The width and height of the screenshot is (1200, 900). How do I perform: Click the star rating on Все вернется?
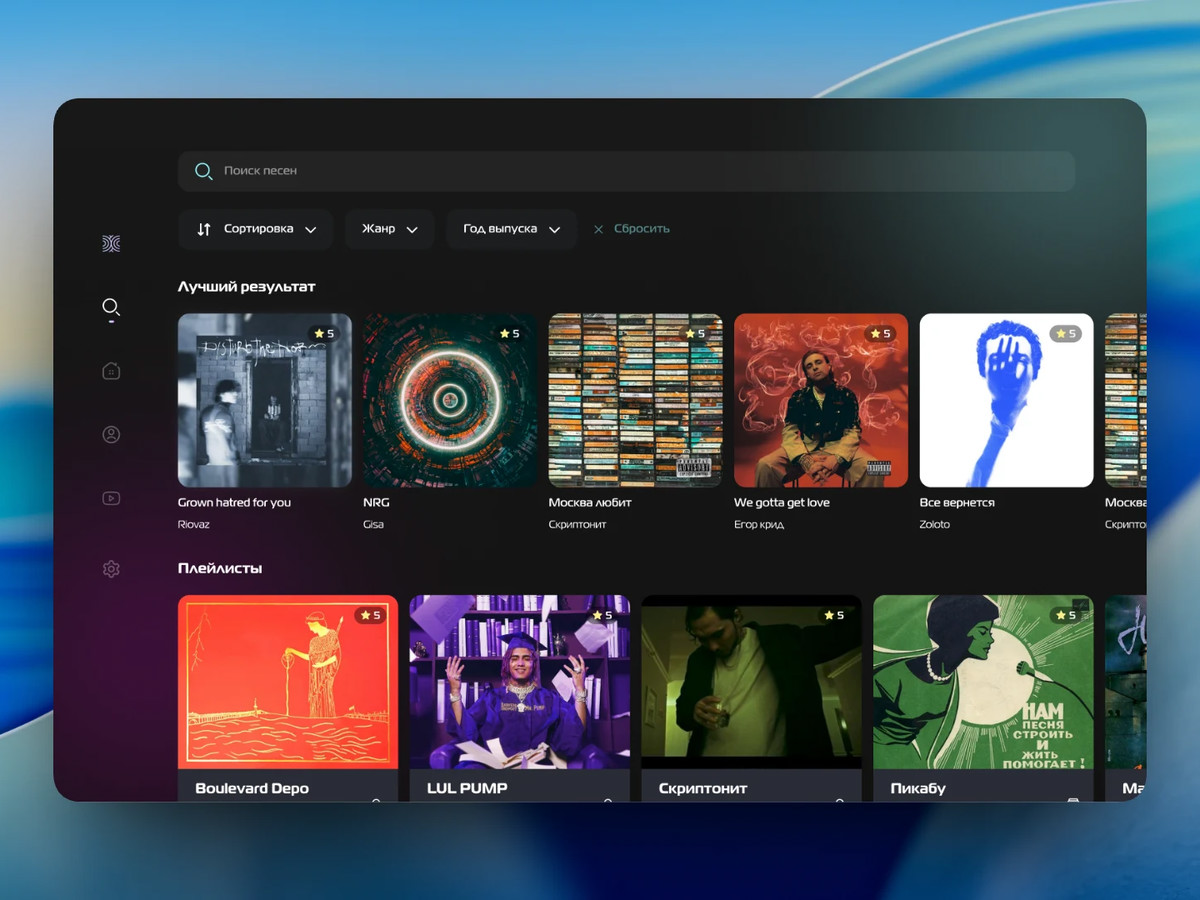coord(1066,333)
